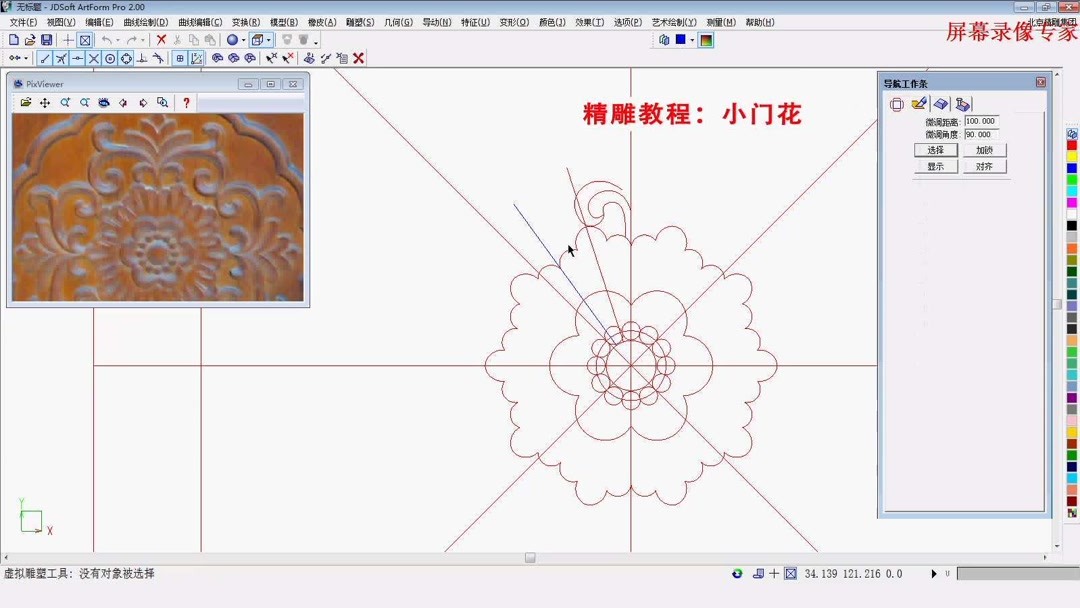Open the redo dropdown arrow
The image size is (1080, 608).
143,40
